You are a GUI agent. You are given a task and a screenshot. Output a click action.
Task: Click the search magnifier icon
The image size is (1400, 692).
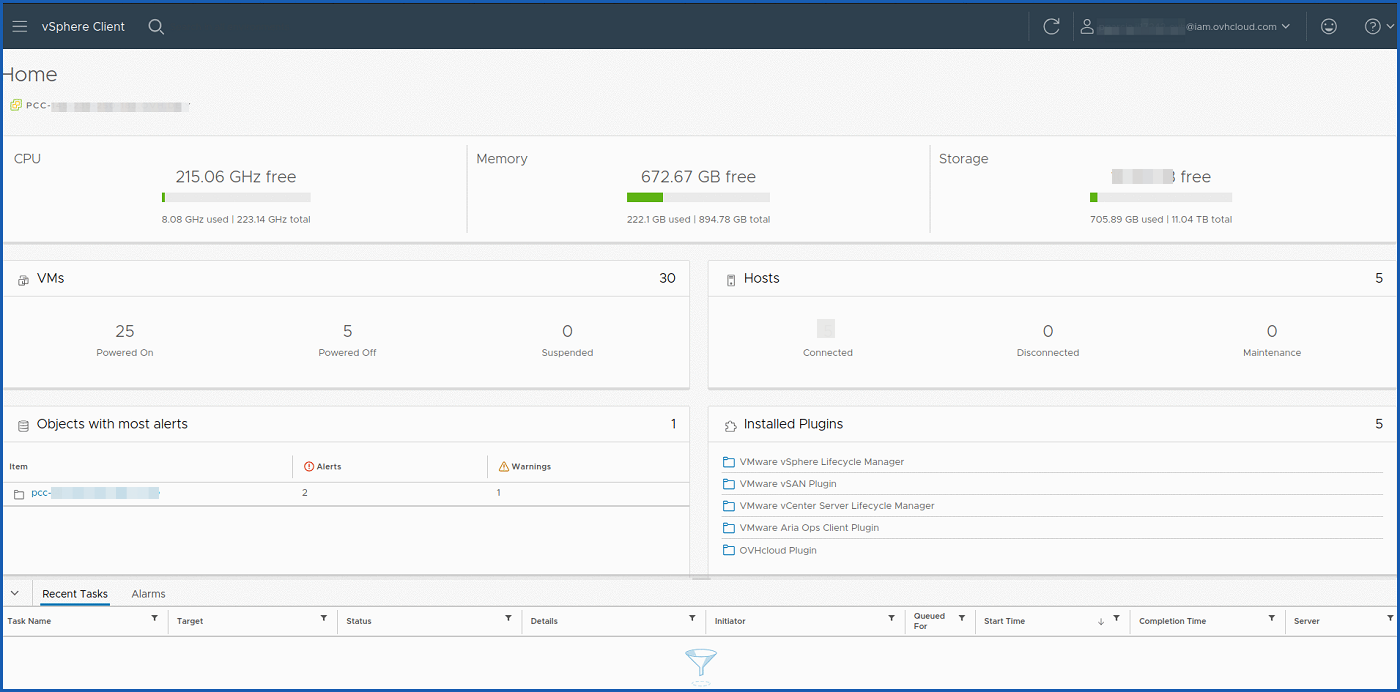tap(156, 26)
